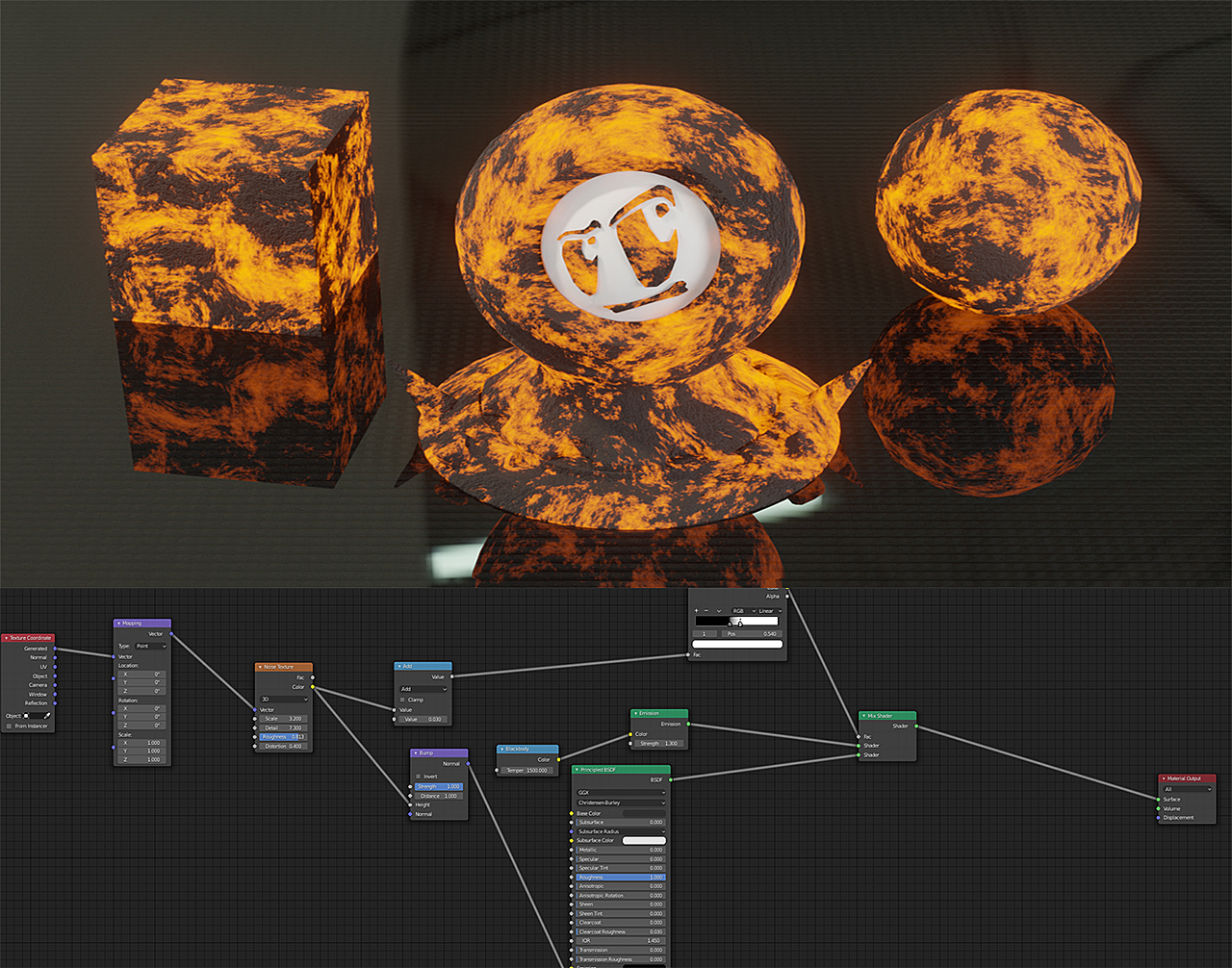Open the Mapping Type dropdown set to Point

pos(151,647)
